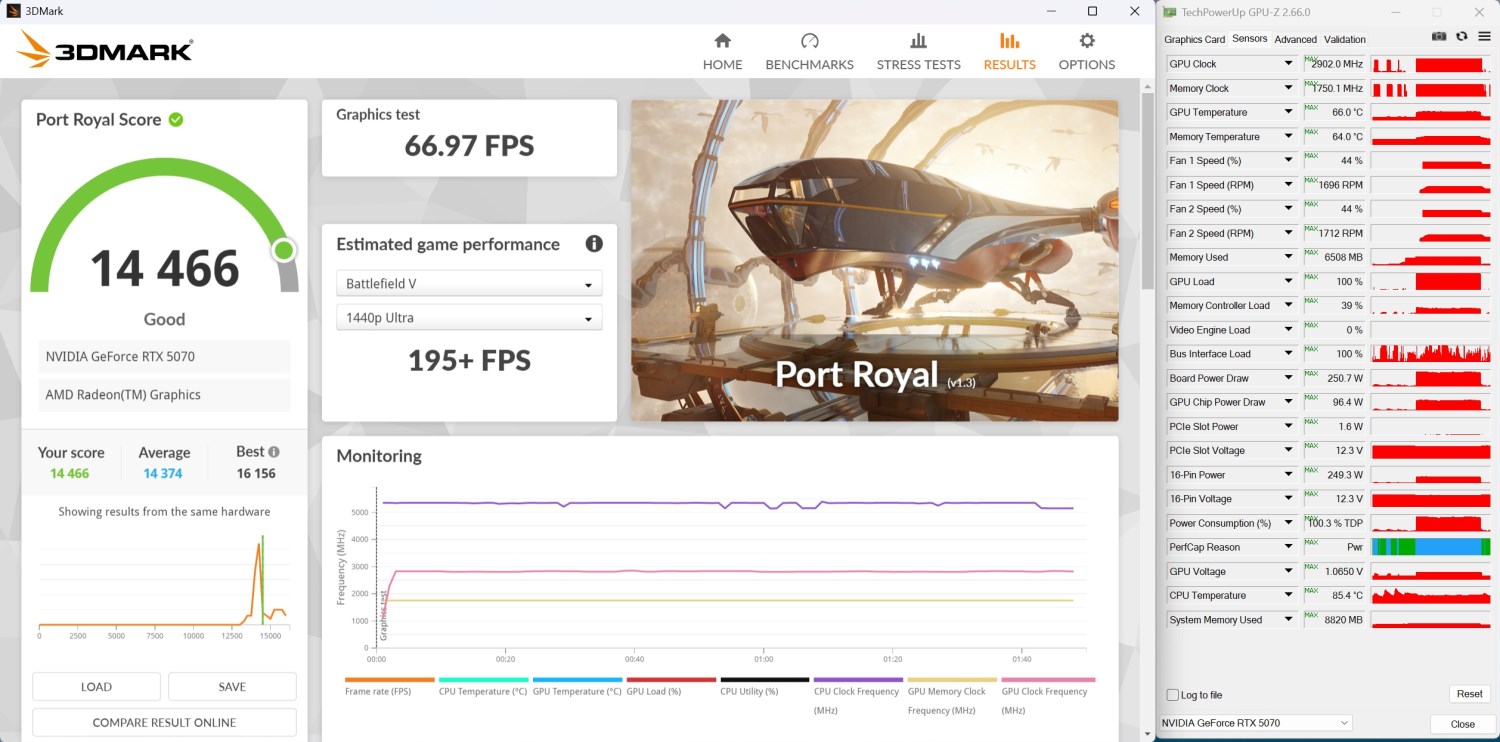Open Advanced tab in GPU-Z
The image size is (1500, 742).
coord(1295,40)
